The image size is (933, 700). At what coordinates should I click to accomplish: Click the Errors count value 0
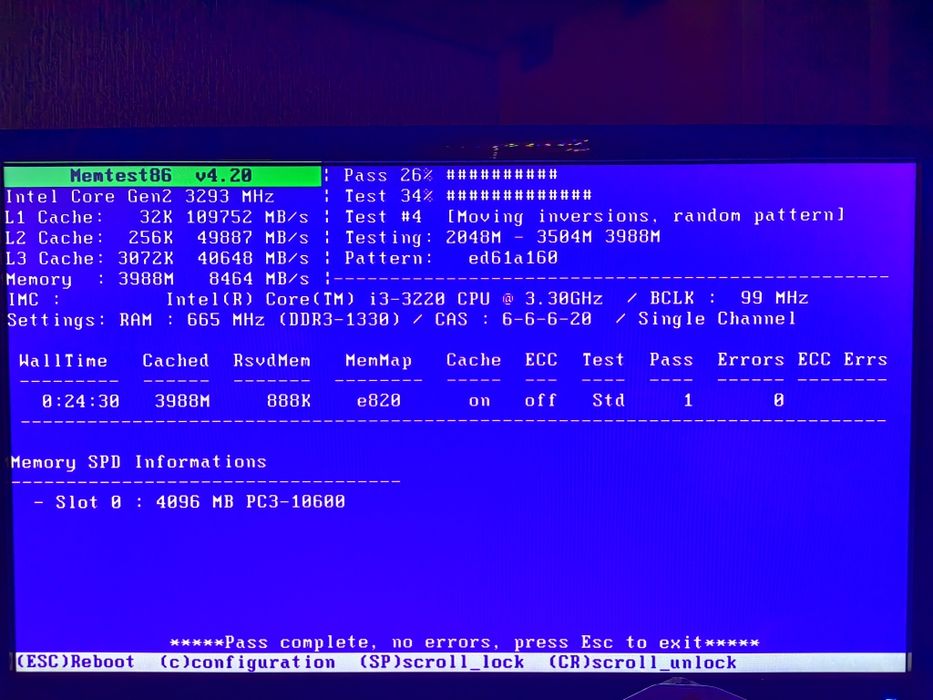[x=778, y=400]
